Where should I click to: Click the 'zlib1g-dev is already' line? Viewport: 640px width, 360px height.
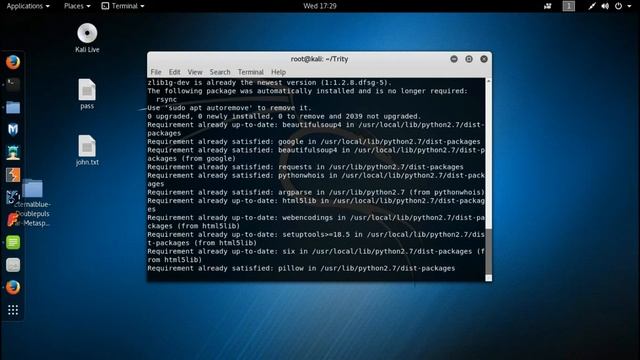click(x=269, y=82)
